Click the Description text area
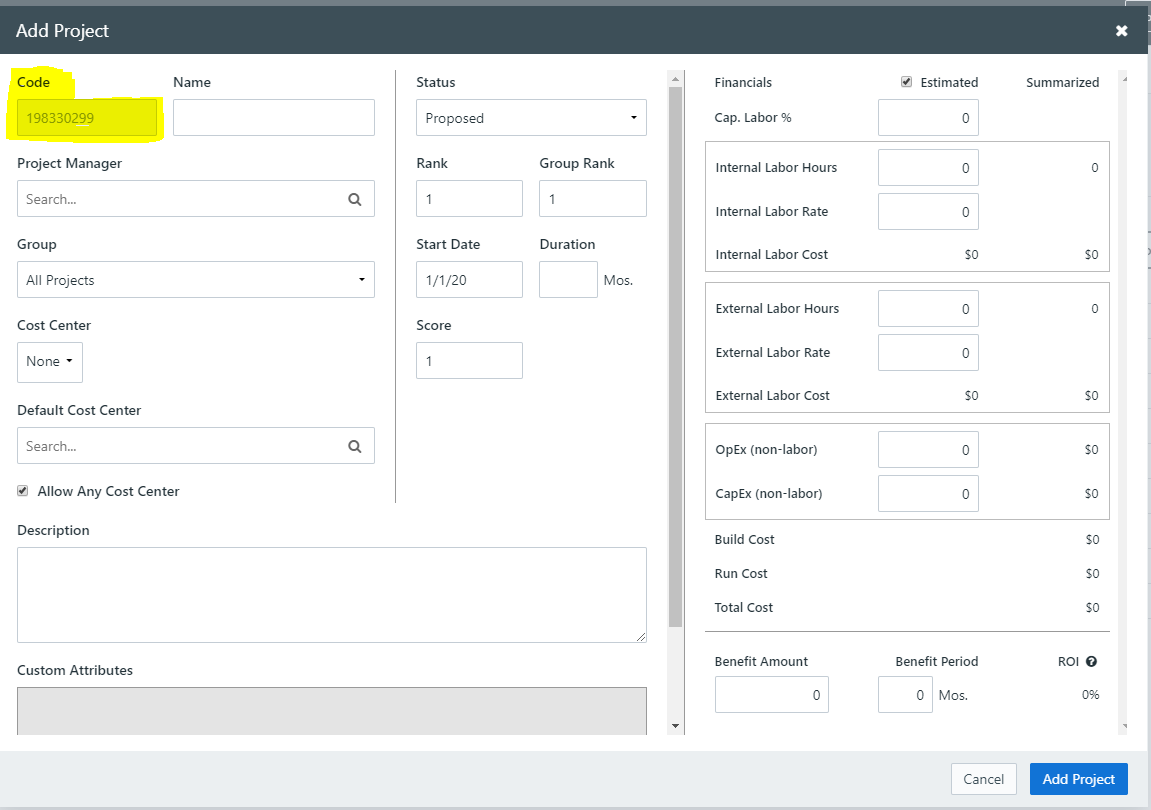This screenshot has height=810, width=1151. pyautogui.click(x=332, y=595)
